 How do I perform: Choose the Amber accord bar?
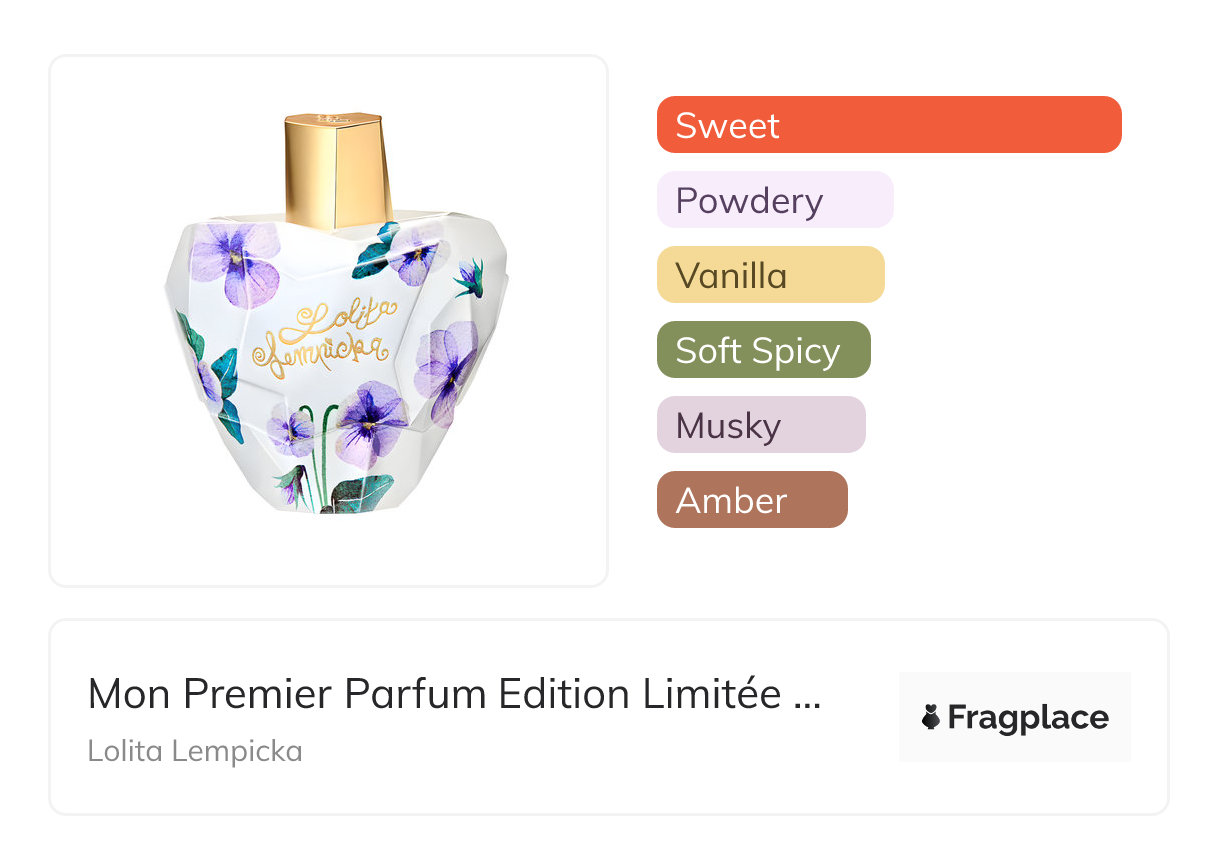click(751, 500)
